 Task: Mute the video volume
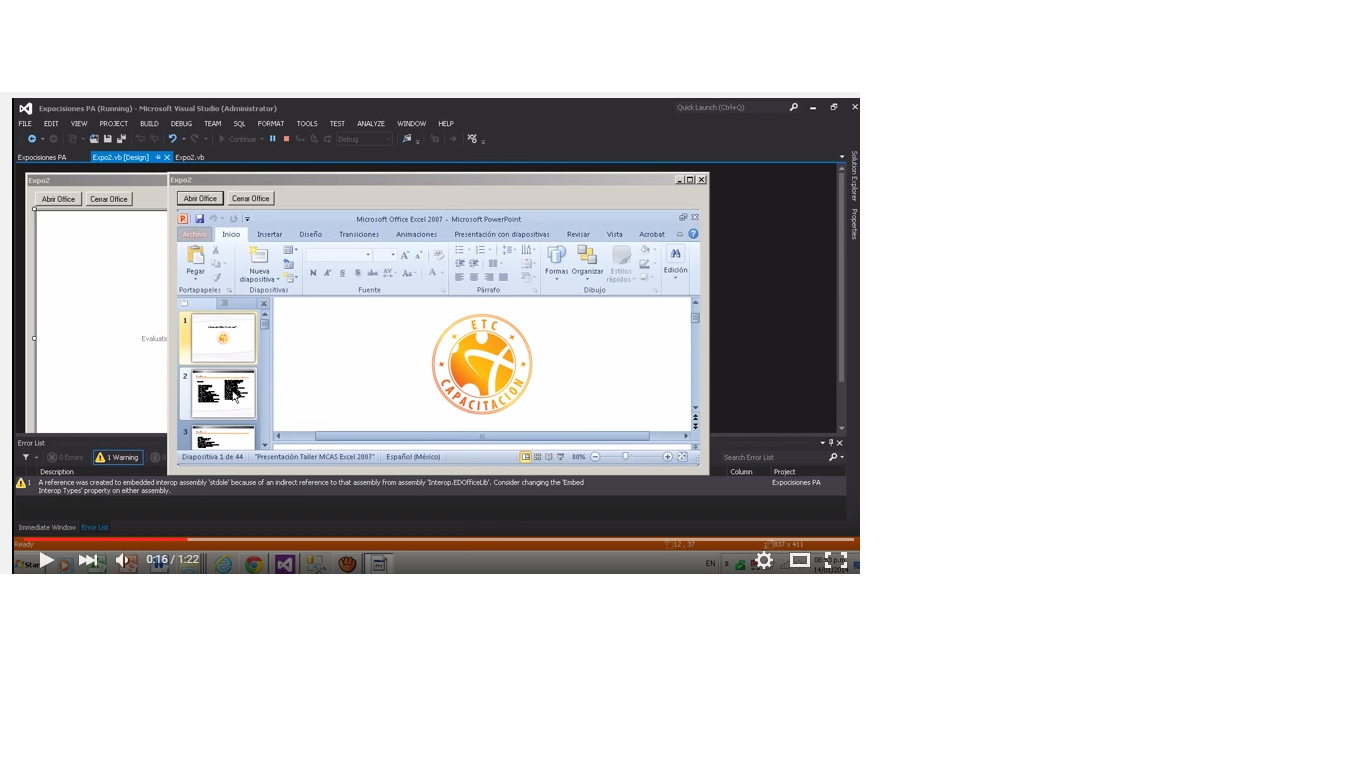coord(124,560)
